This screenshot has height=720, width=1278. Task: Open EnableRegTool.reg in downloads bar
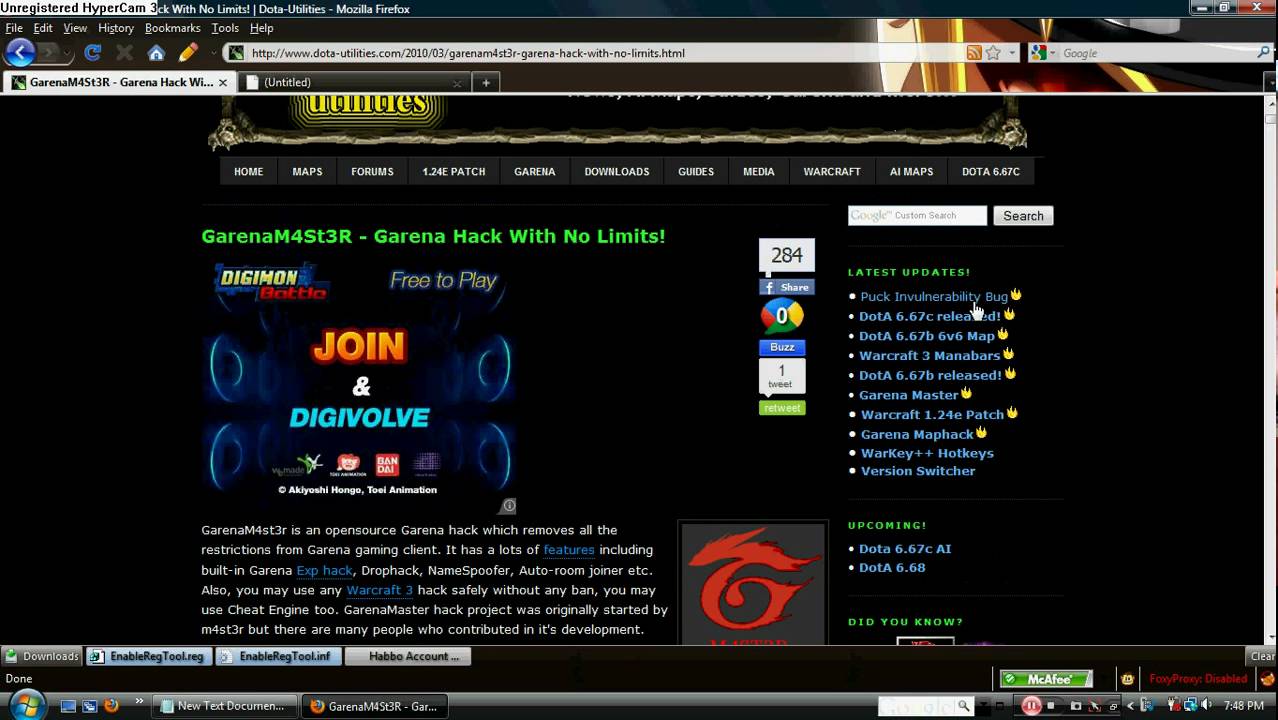(149, 656)
